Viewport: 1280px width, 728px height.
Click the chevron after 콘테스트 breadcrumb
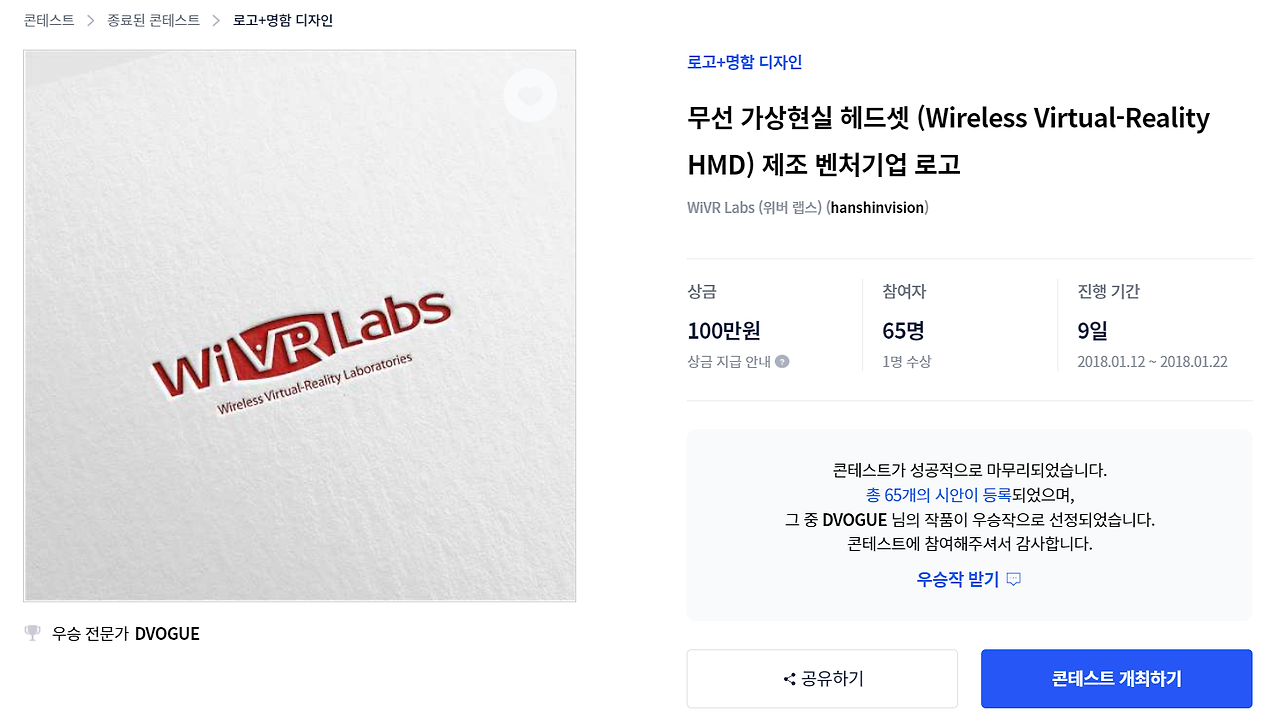click(x=90, y=20)
